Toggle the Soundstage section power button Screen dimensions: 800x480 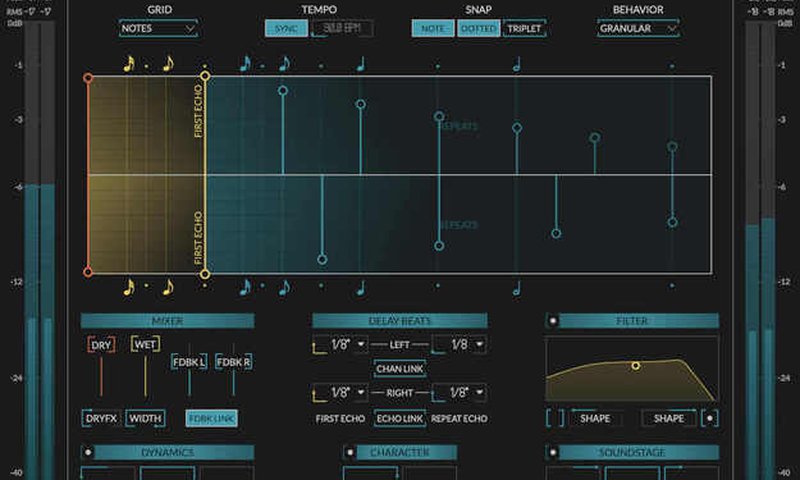(x=553, y=452)
